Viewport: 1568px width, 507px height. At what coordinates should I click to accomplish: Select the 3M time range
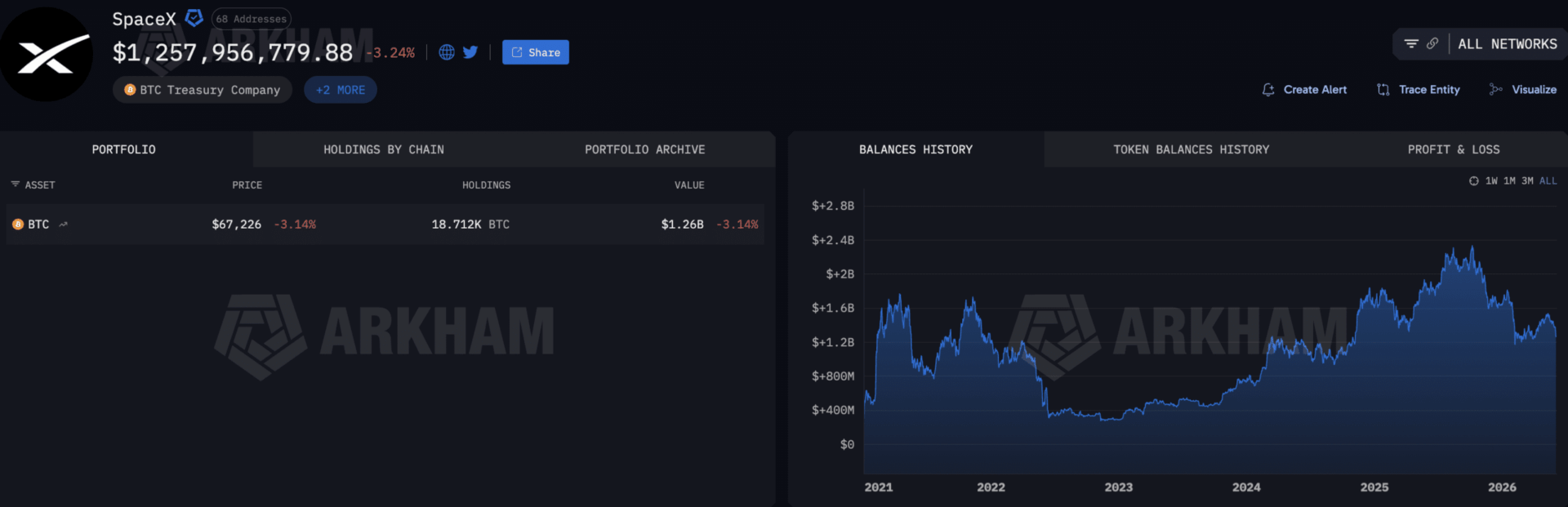tap(1527, 181)
